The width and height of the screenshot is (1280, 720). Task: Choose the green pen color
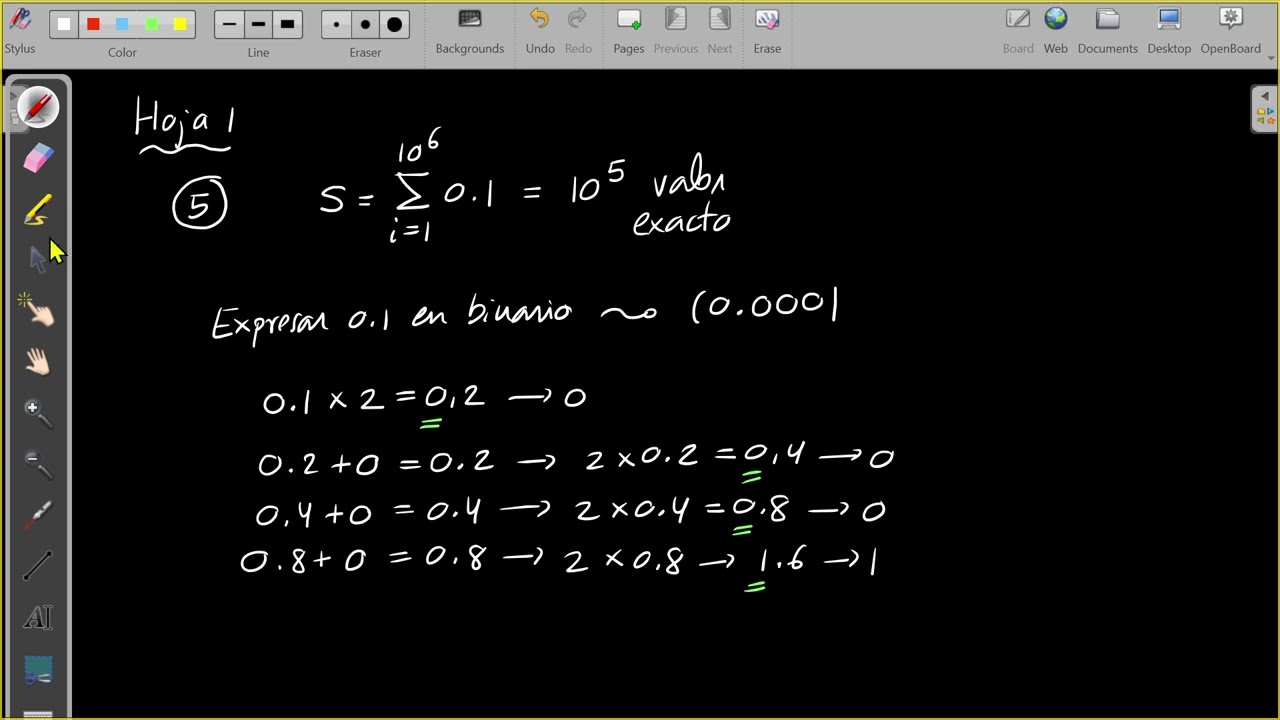(x=151, y=24)
